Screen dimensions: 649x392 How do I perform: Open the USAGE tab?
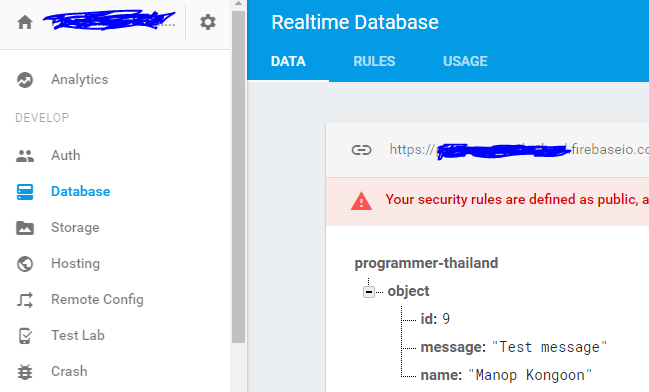tap(465, 61)
